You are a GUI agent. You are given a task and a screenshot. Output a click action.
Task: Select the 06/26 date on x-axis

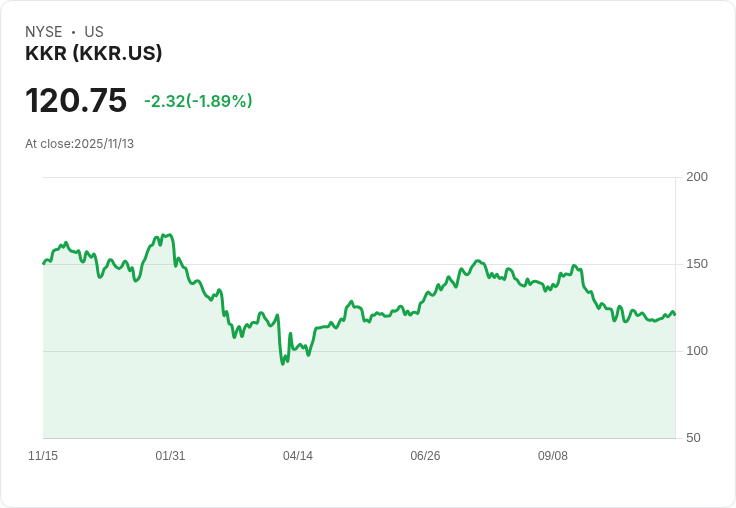(x=425, y=456)
